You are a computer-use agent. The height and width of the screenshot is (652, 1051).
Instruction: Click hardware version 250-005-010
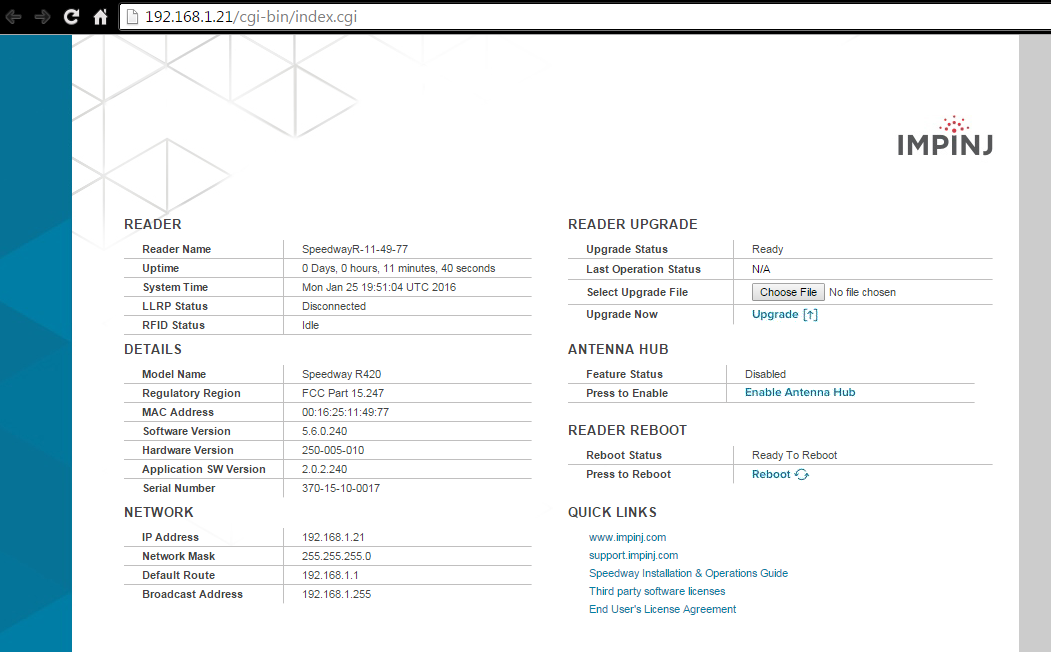[x=333, y=450]
